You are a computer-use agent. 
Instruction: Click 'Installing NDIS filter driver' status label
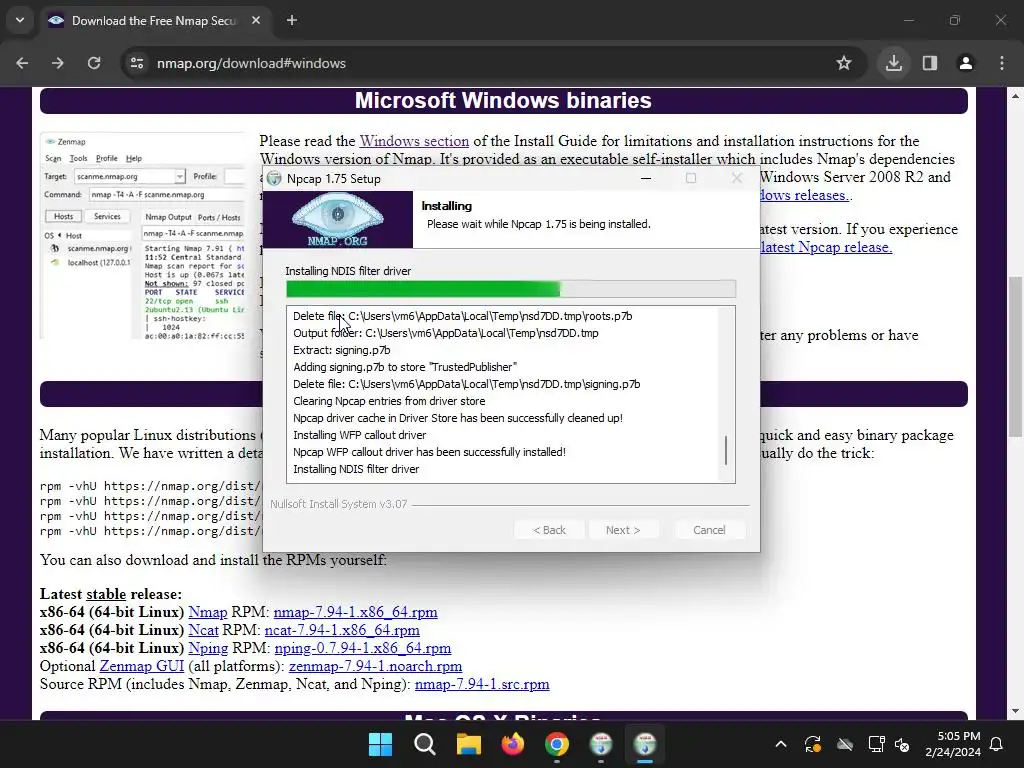(x=348, y=271)
